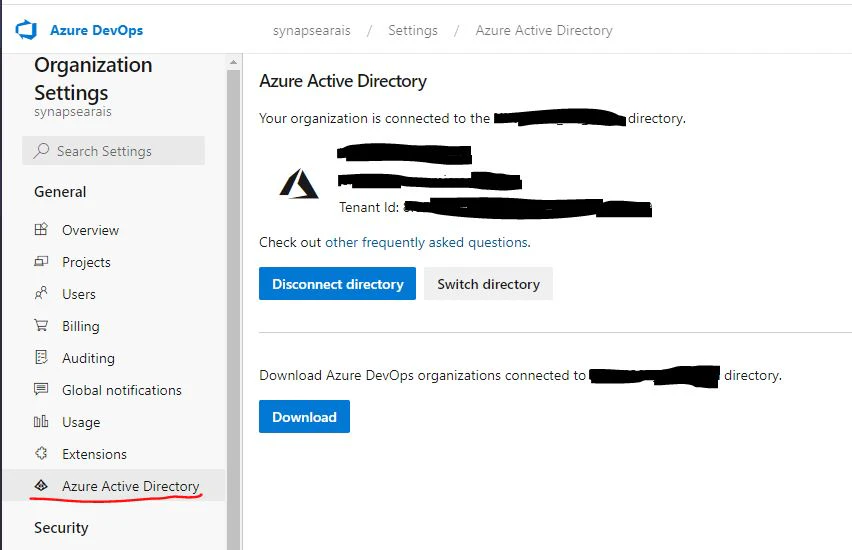
Task: Click the Extensions puzzle icon
Action: [x=41, y=453]
